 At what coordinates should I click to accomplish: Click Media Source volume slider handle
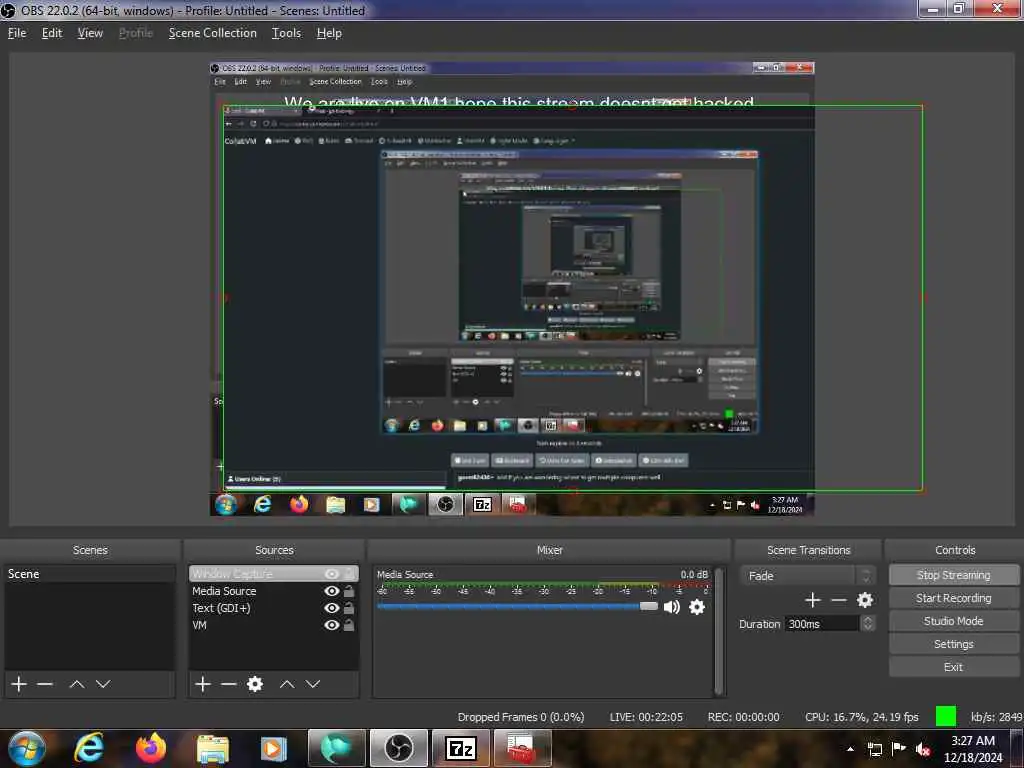pos(648,607)
